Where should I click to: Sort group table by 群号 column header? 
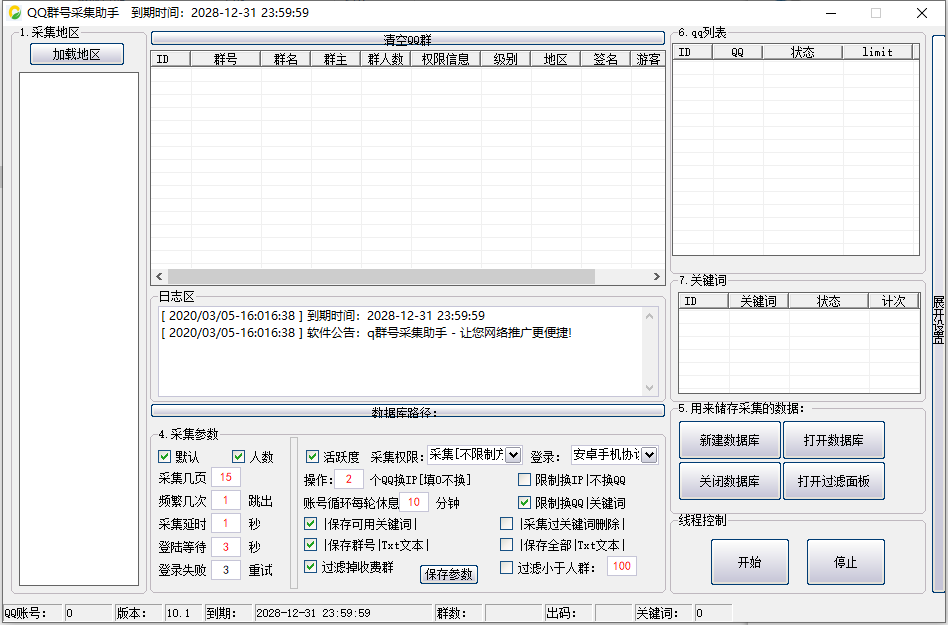[226, 59]
